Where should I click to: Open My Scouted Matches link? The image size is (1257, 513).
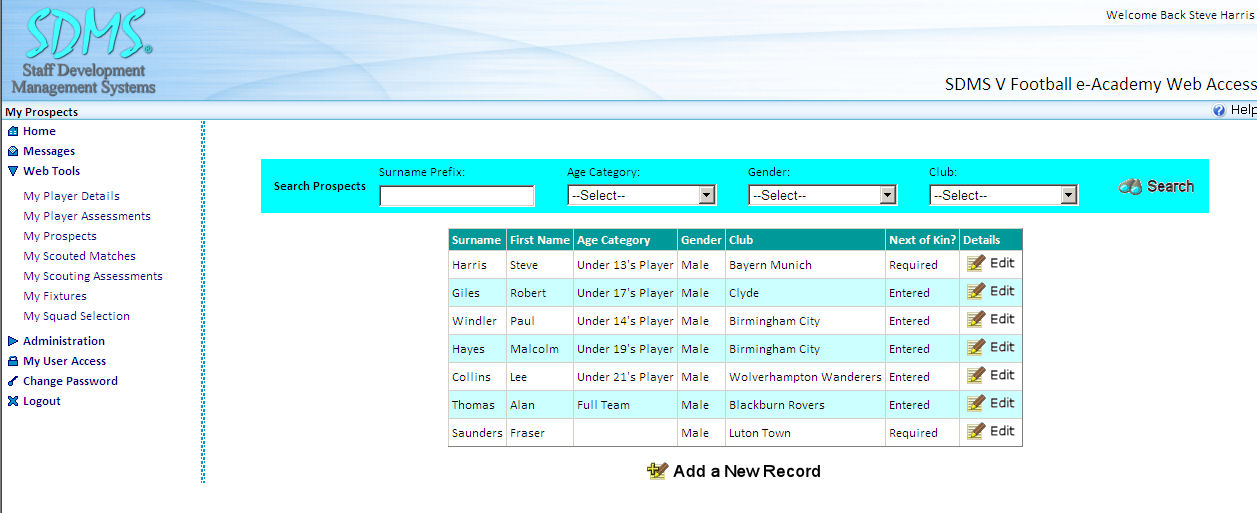pos(79,256)
